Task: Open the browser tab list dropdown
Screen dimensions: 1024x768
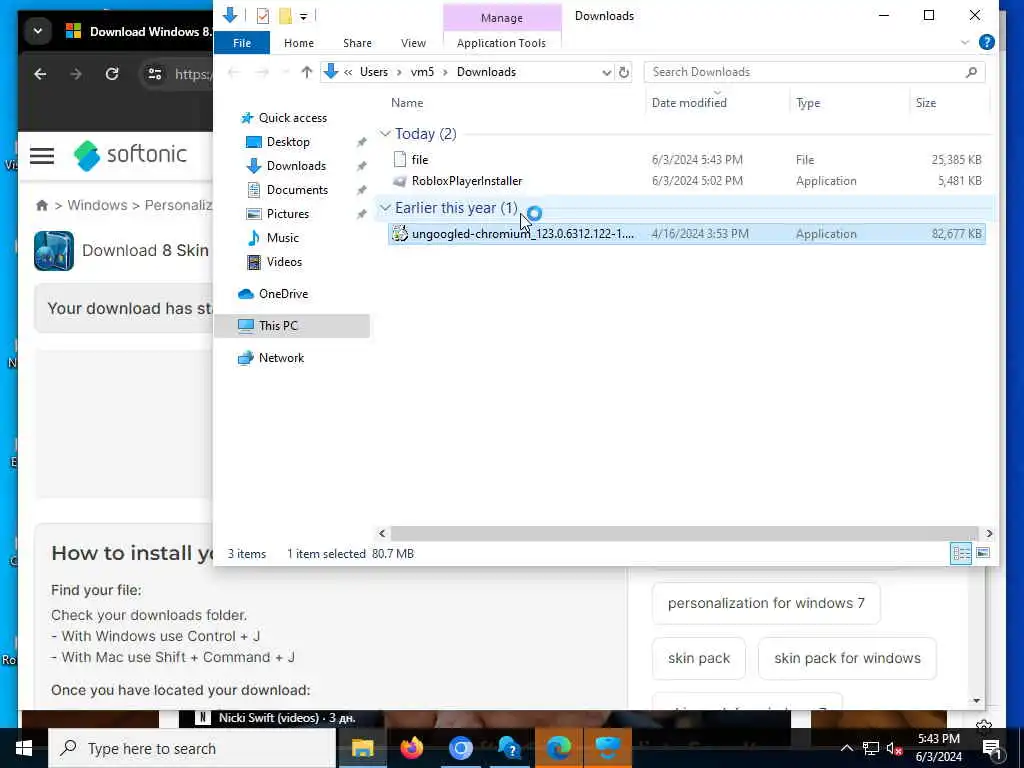Action: coord(38,31)
